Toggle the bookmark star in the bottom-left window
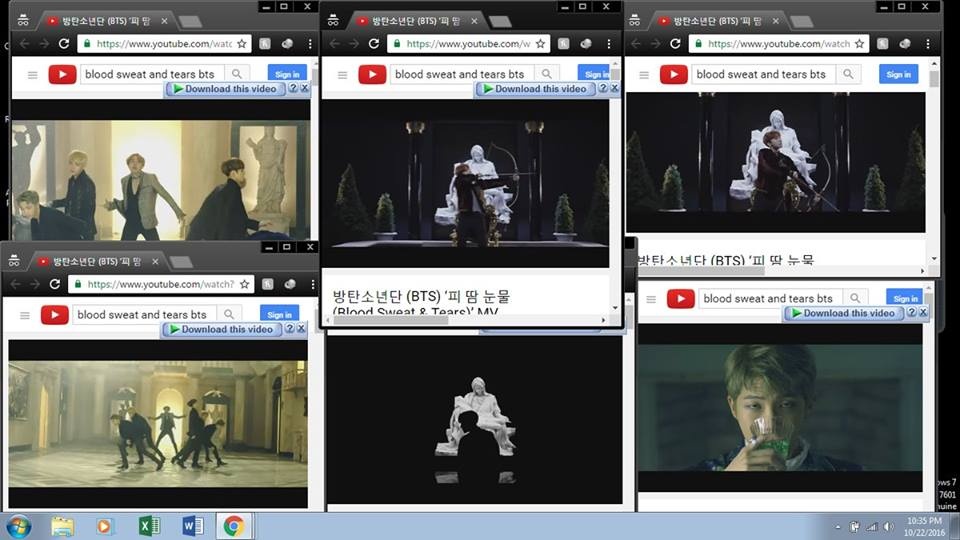This screenshot has height=540, width=960. coord(243,284)
